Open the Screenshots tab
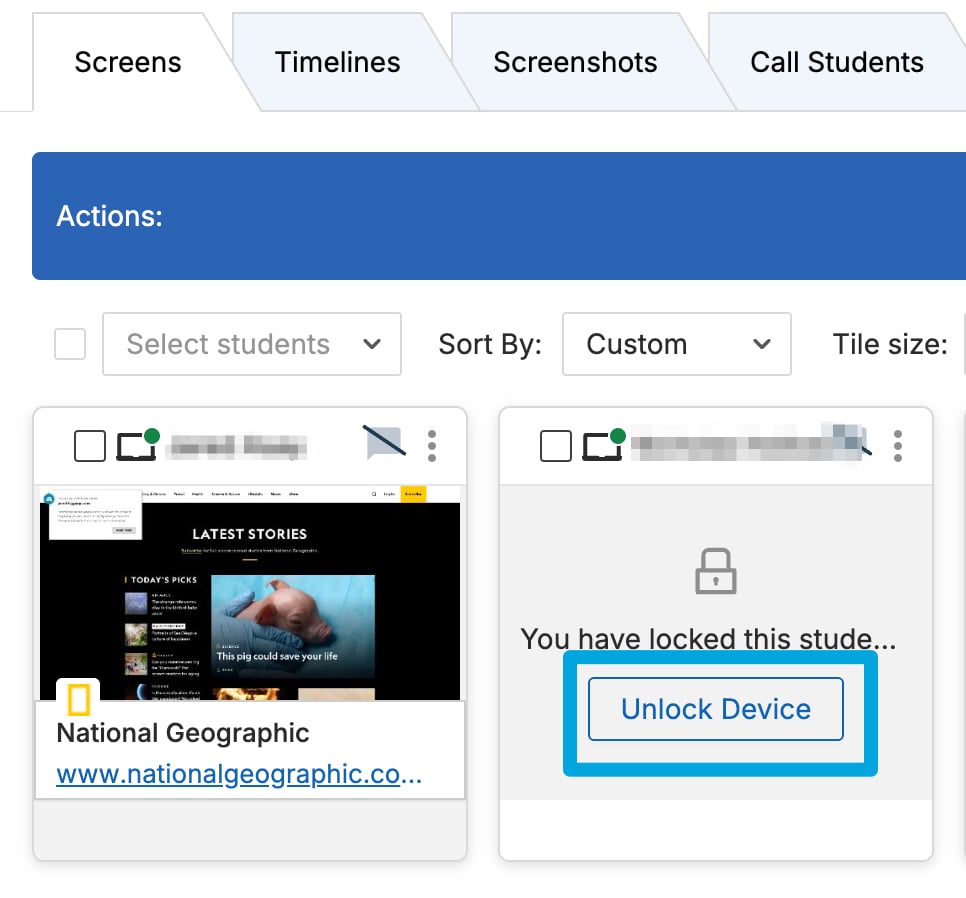The image size is (966, 898). tap(575, 62)
